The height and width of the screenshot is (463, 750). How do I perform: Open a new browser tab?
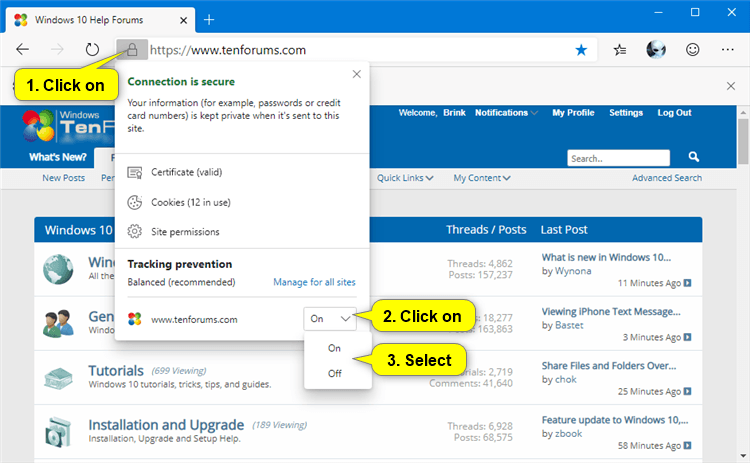[x=209, y=20]
